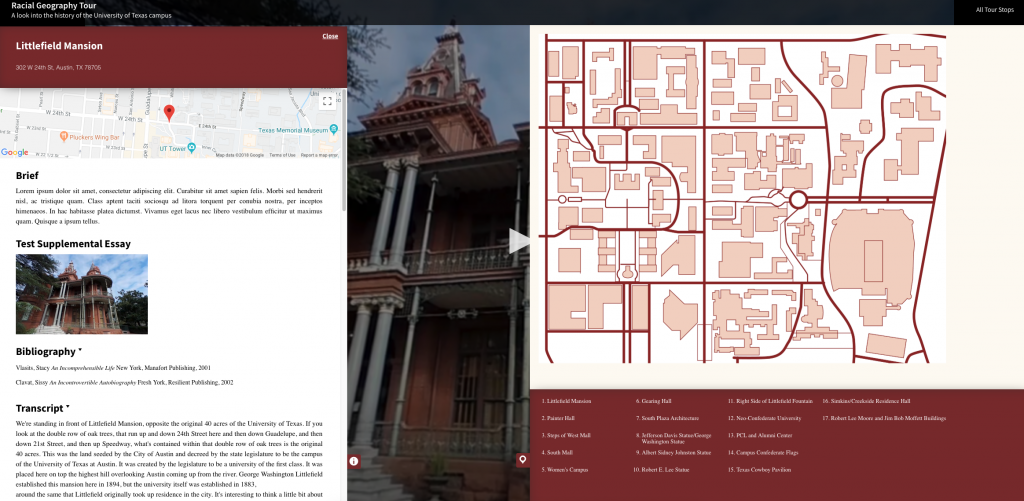Collapse the Transcript section arrow
This screenshot has height=501, width=1024.
click(67, 407)
